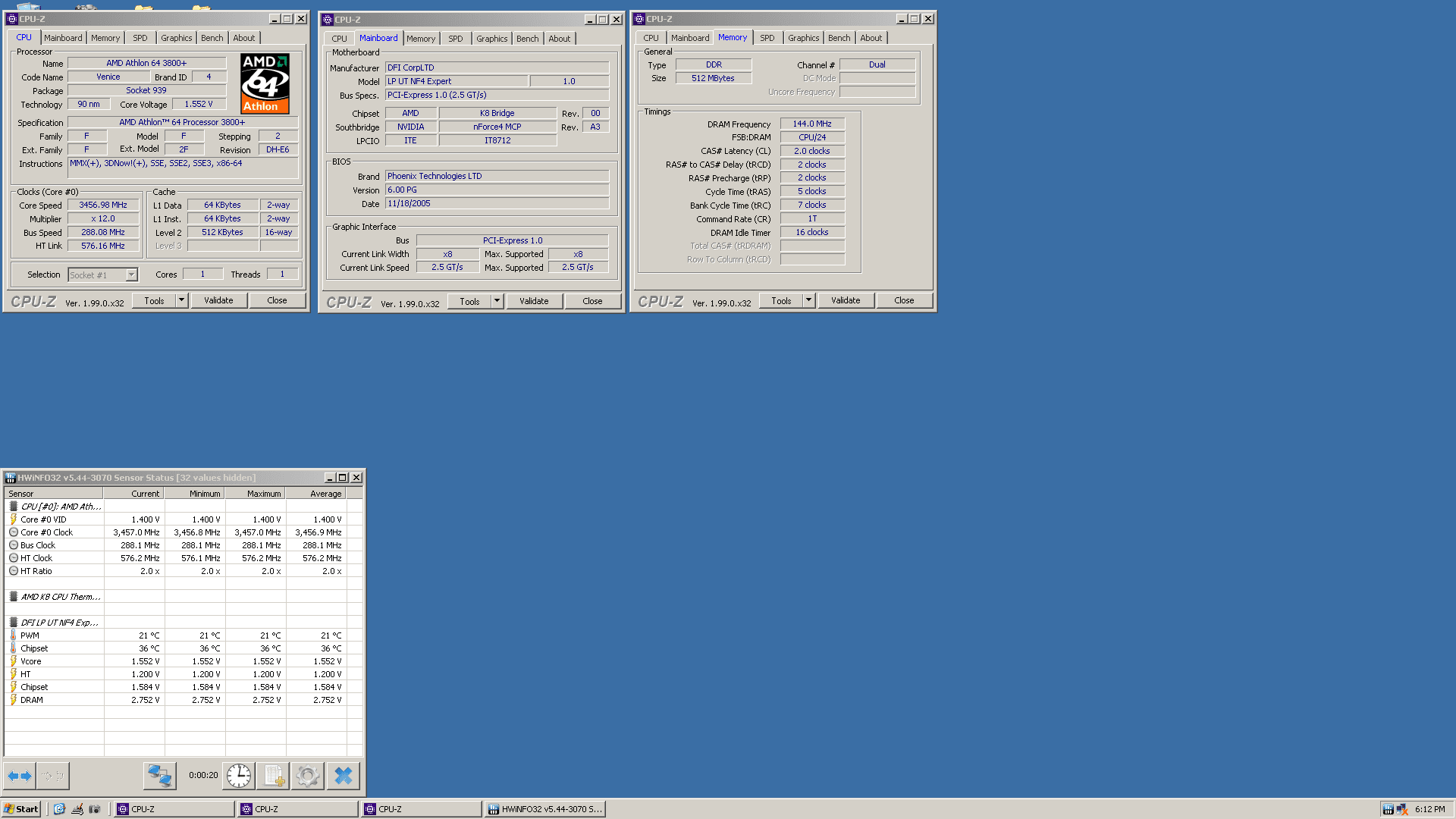Click the Memory Size 512 MBytes field

(713, 78)
